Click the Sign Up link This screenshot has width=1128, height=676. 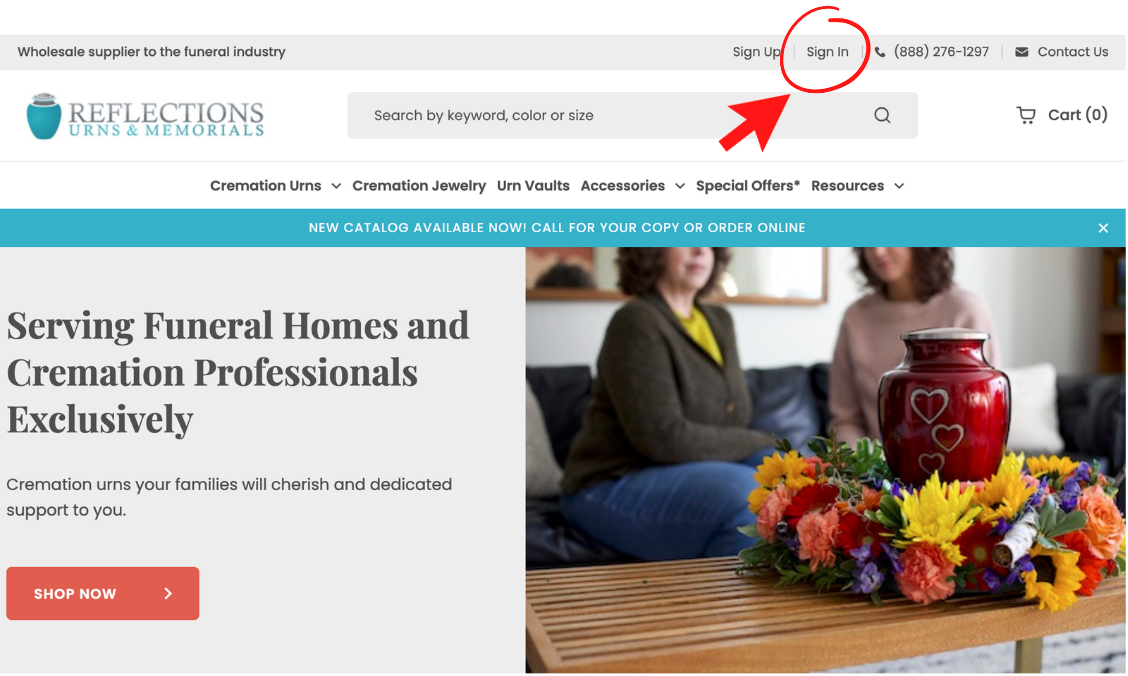[x=756, y=52]
